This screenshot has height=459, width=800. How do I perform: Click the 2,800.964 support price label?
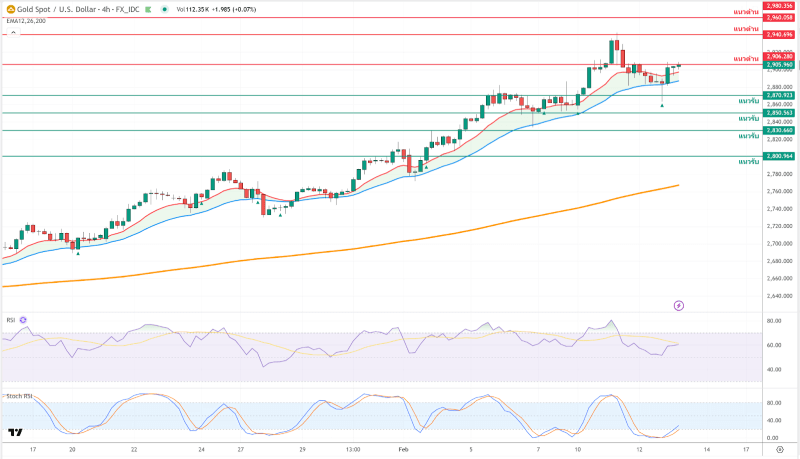pyautogui.click(x=779, y=156)
